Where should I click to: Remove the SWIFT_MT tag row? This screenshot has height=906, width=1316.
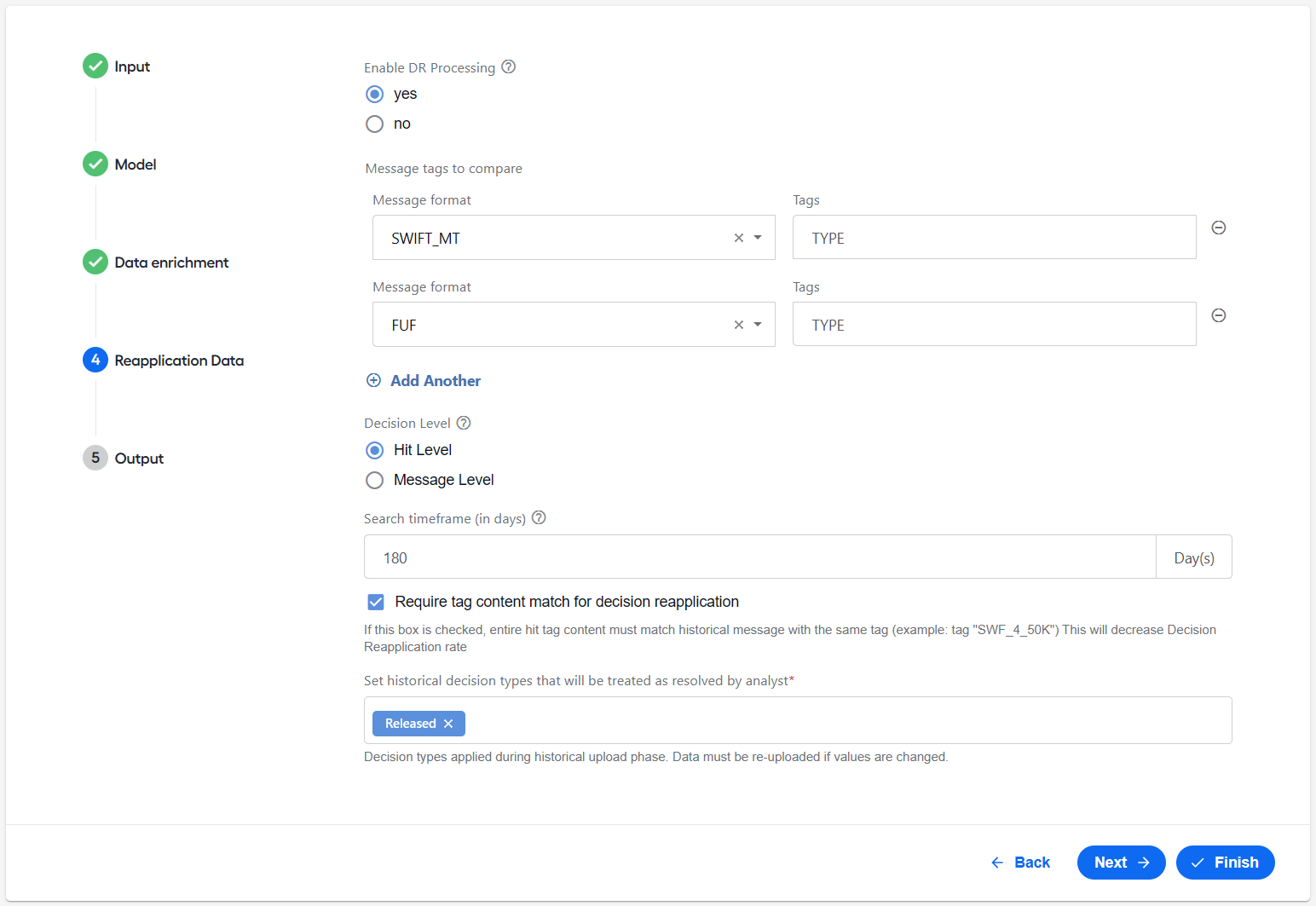coord(1219,228)
